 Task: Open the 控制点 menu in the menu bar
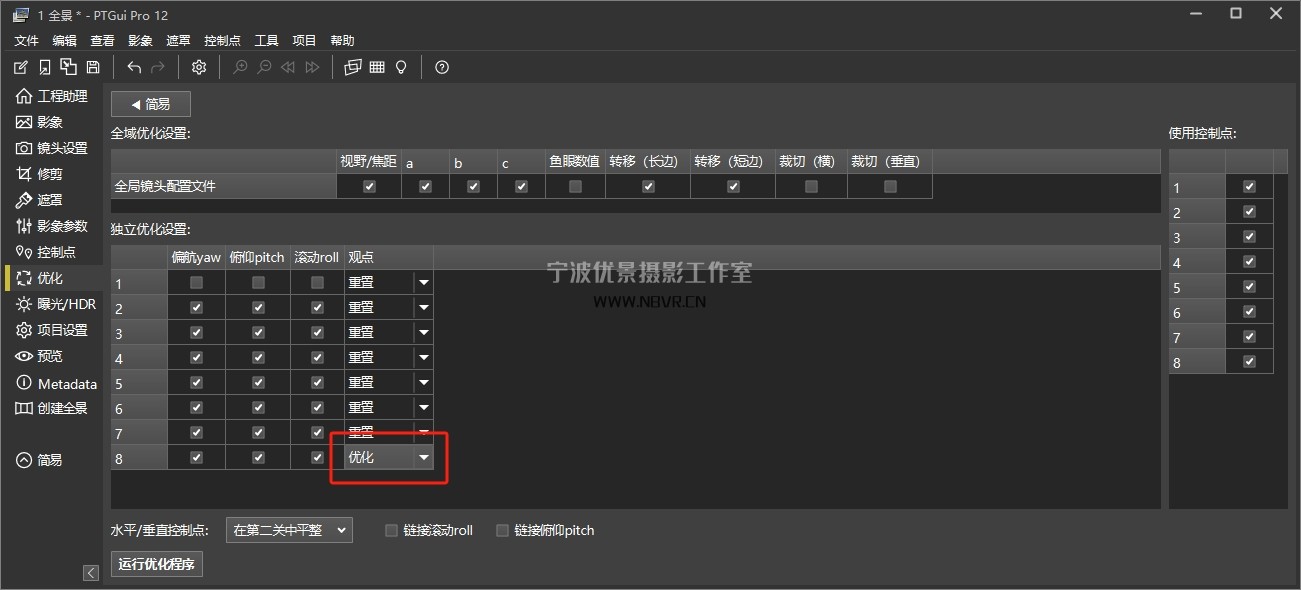pyautogui.click(x=222, y=40)
